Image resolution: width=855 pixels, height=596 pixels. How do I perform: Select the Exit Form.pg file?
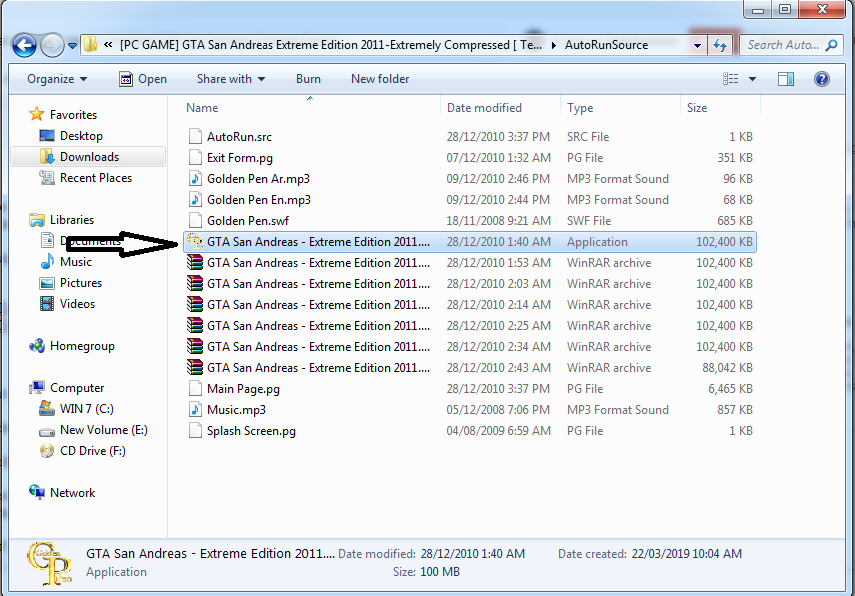(469, 158)
